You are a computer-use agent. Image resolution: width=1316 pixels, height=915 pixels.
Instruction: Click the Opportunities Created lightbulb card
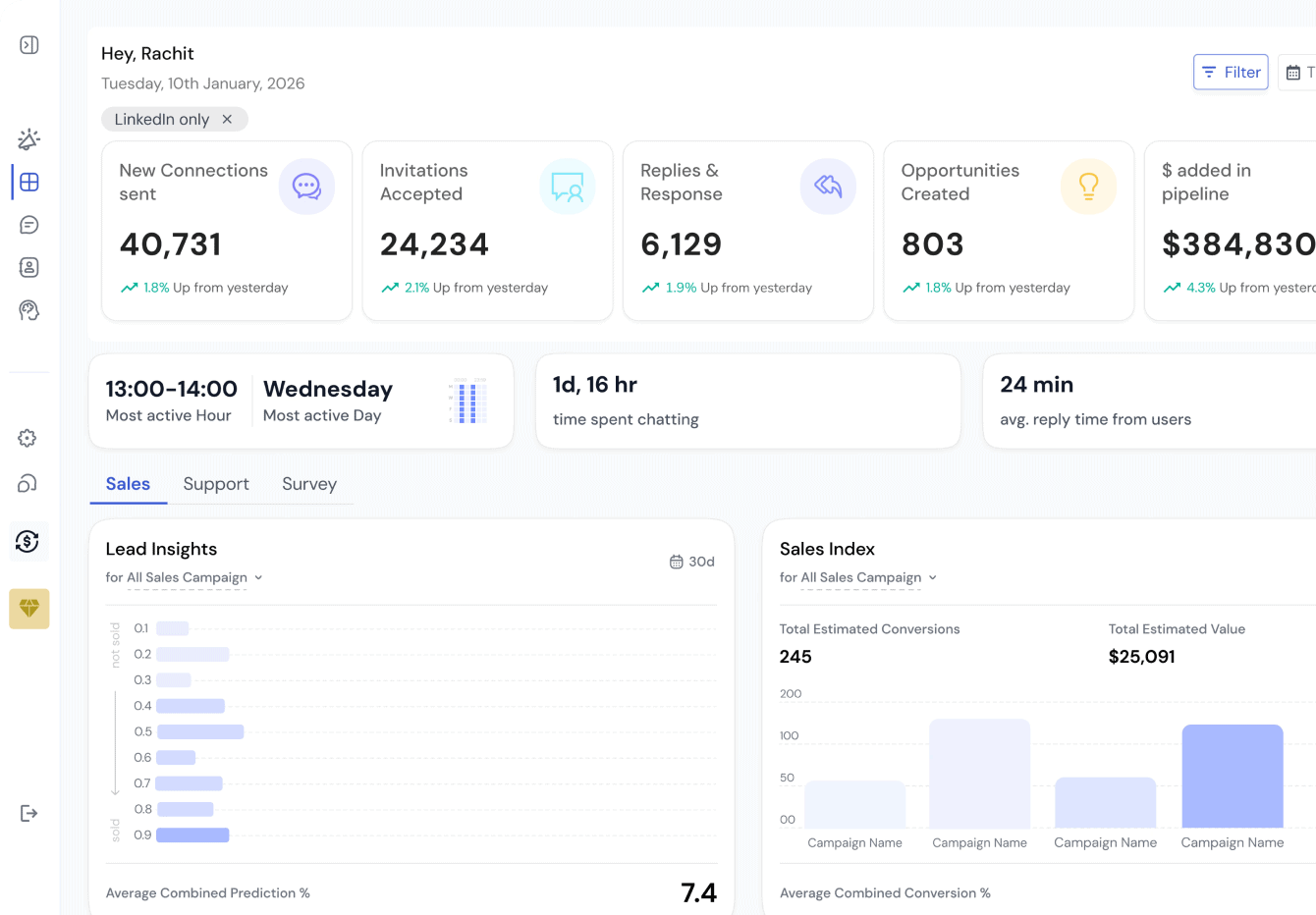(1009, 231)
